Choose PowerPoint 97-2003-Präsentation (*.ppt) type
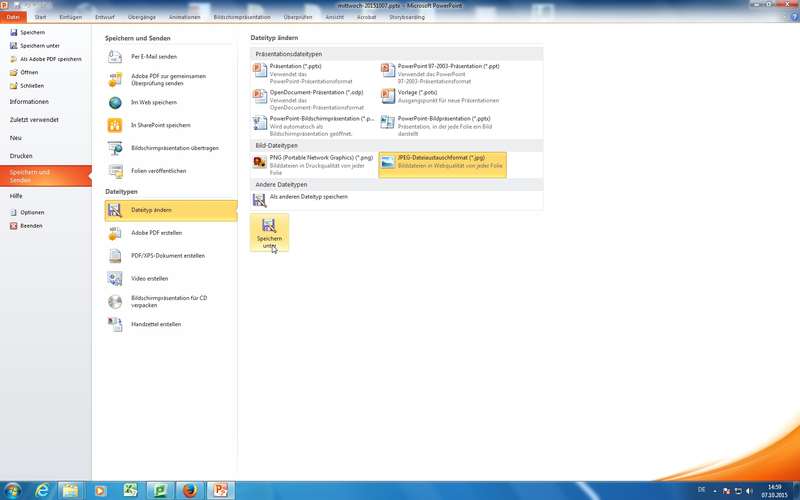Viewport: 800px width, 500px height. [443, 73]
